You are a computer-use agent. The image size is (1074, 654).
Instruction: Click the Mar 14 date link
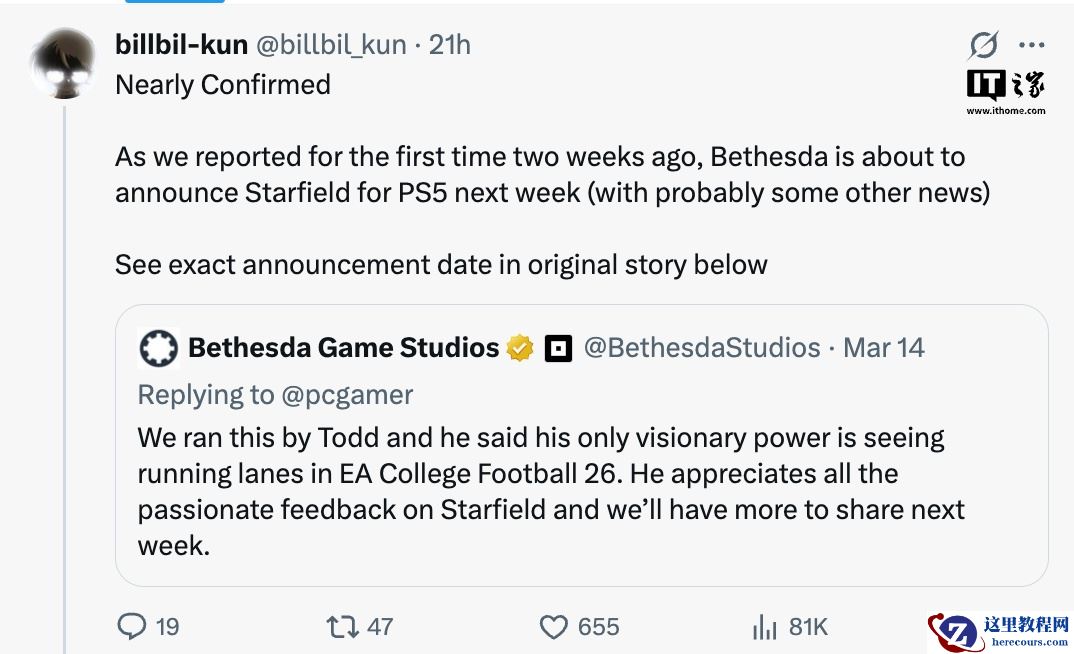point(884,347)
